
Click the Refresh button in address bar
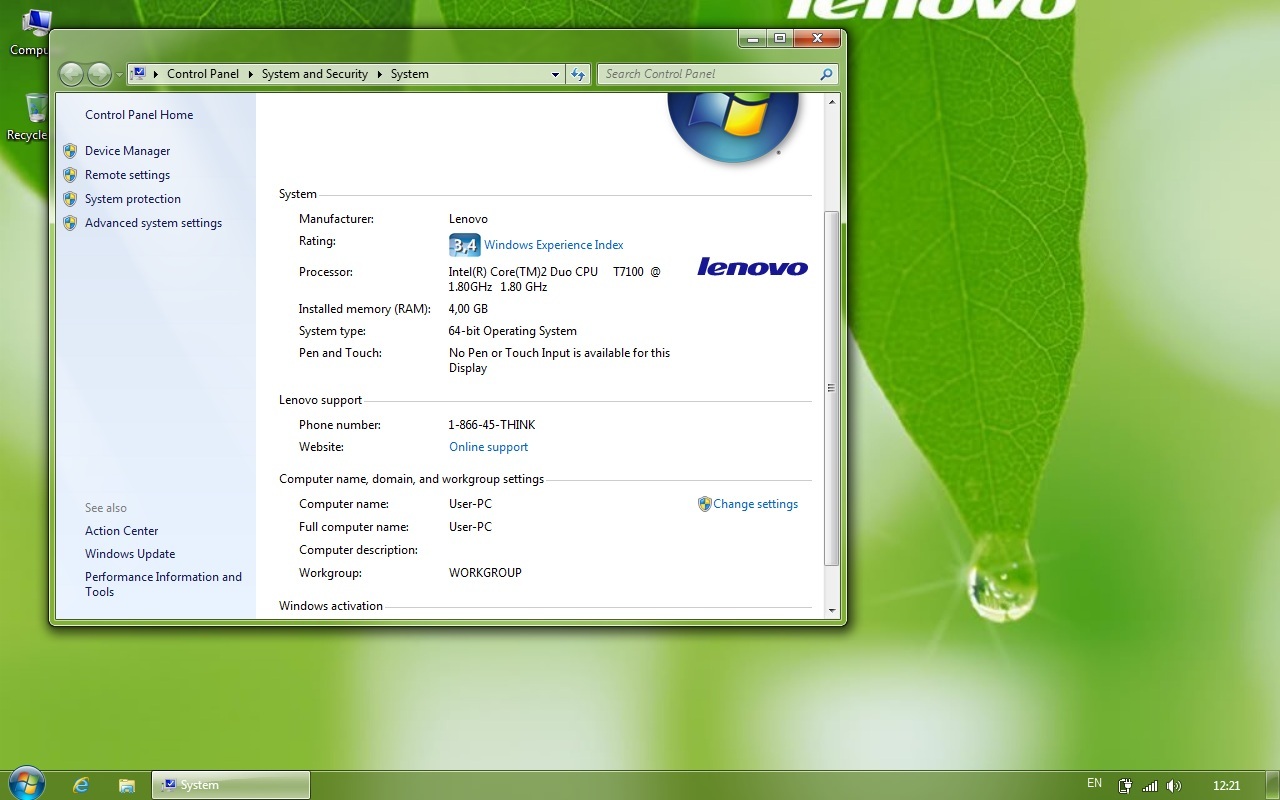point(578,74)
